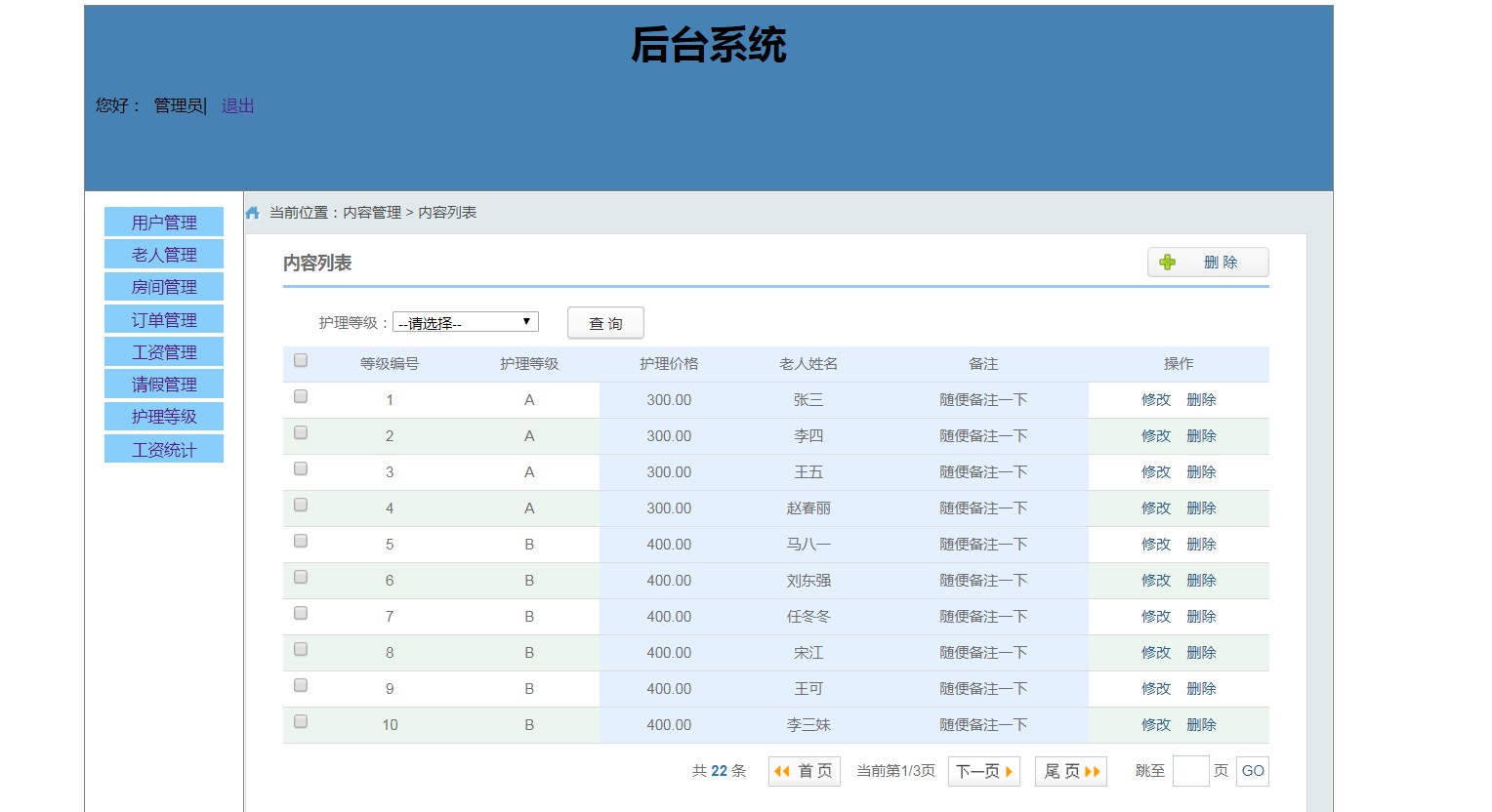The width and height of the screenshot is (1492, 812).
Task: Check the checkbox for row 张三
Action: (x=301, y=397)
